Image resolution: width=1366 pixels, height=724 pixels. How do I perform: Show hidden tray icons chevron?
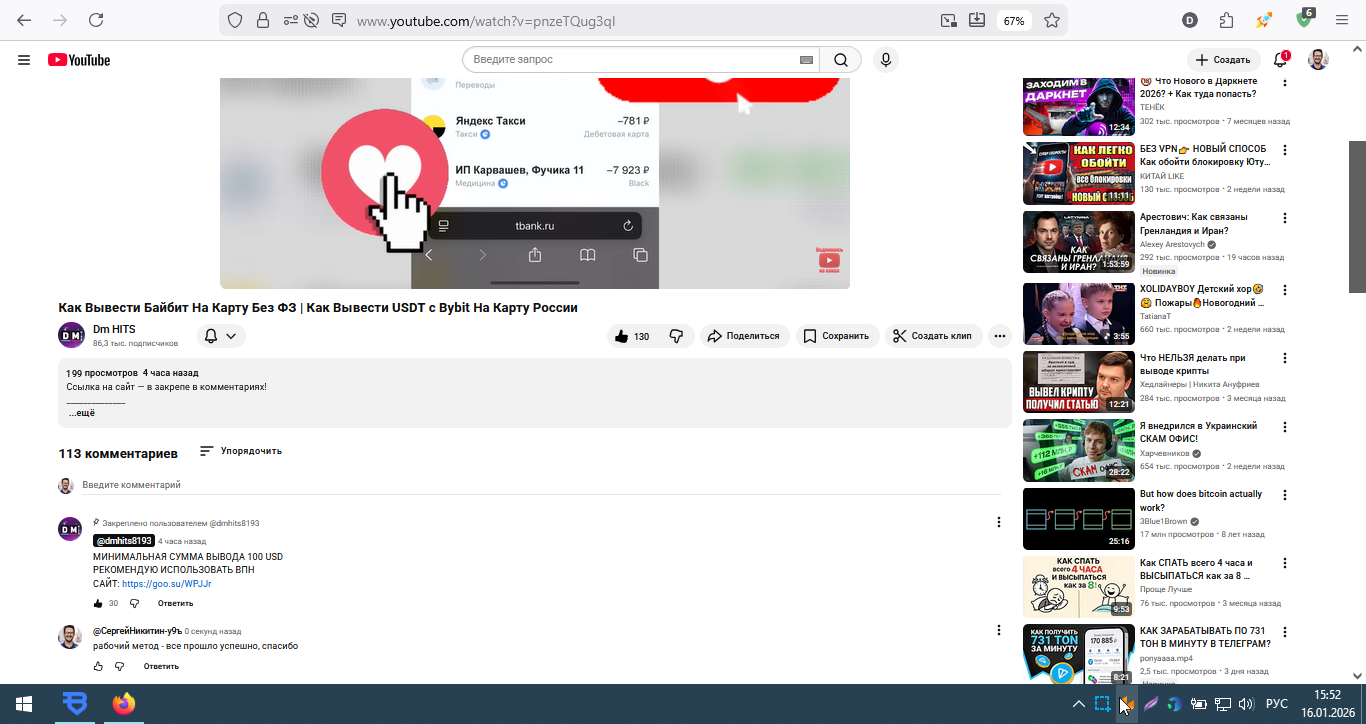tap(1078, 704)
